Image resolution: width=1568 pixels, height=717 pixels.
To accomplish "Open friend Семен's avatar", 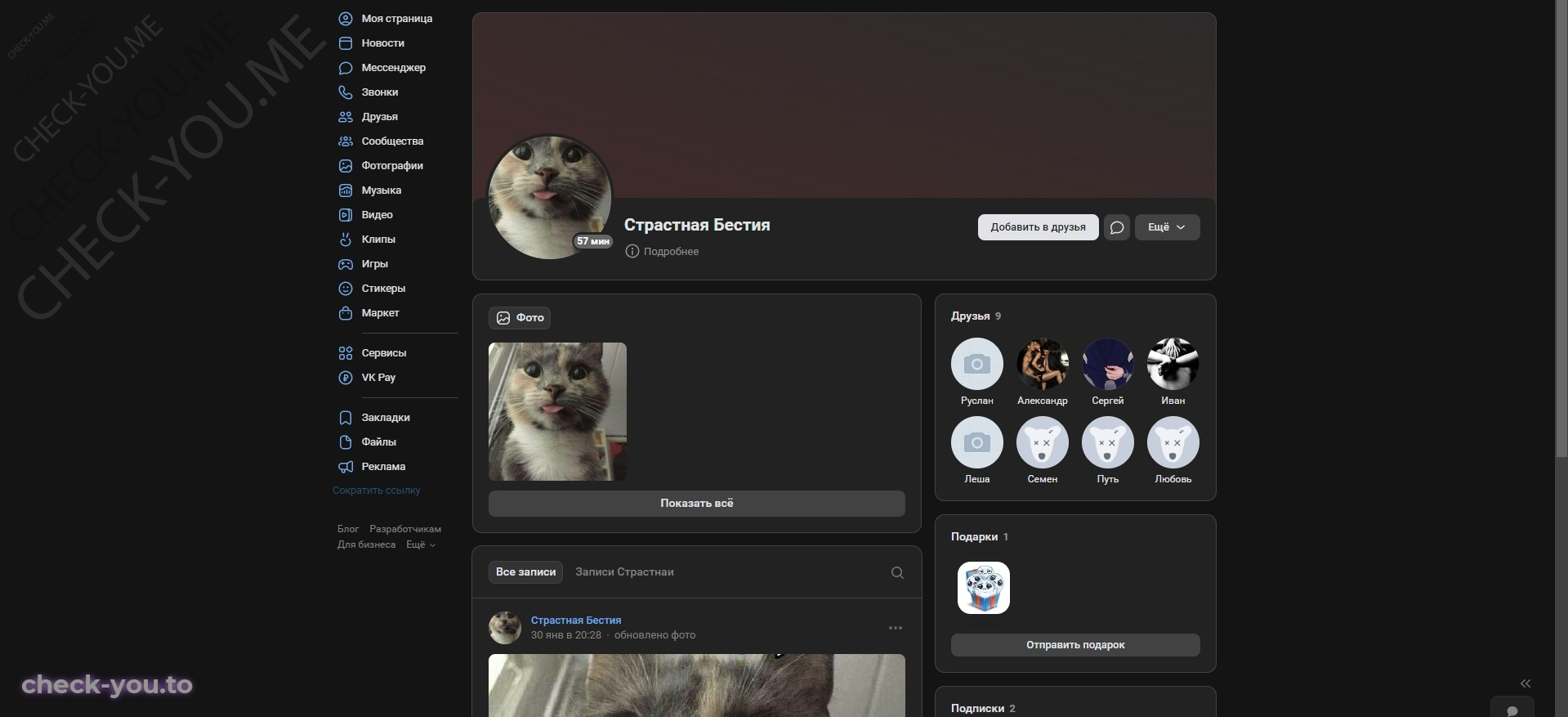I will (x=1043, y=442).
